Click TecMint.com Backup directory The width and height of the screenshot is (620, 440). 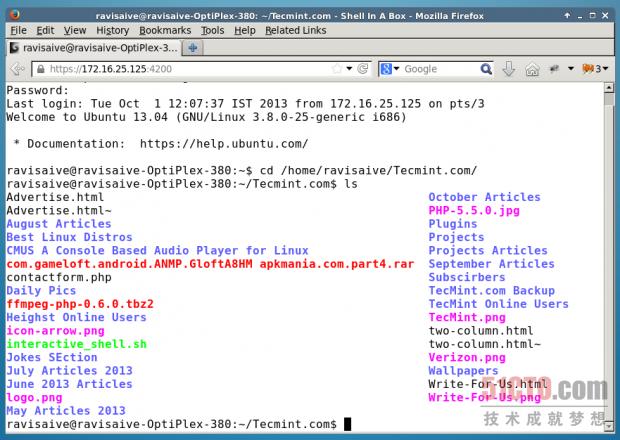tap(491, 291)
